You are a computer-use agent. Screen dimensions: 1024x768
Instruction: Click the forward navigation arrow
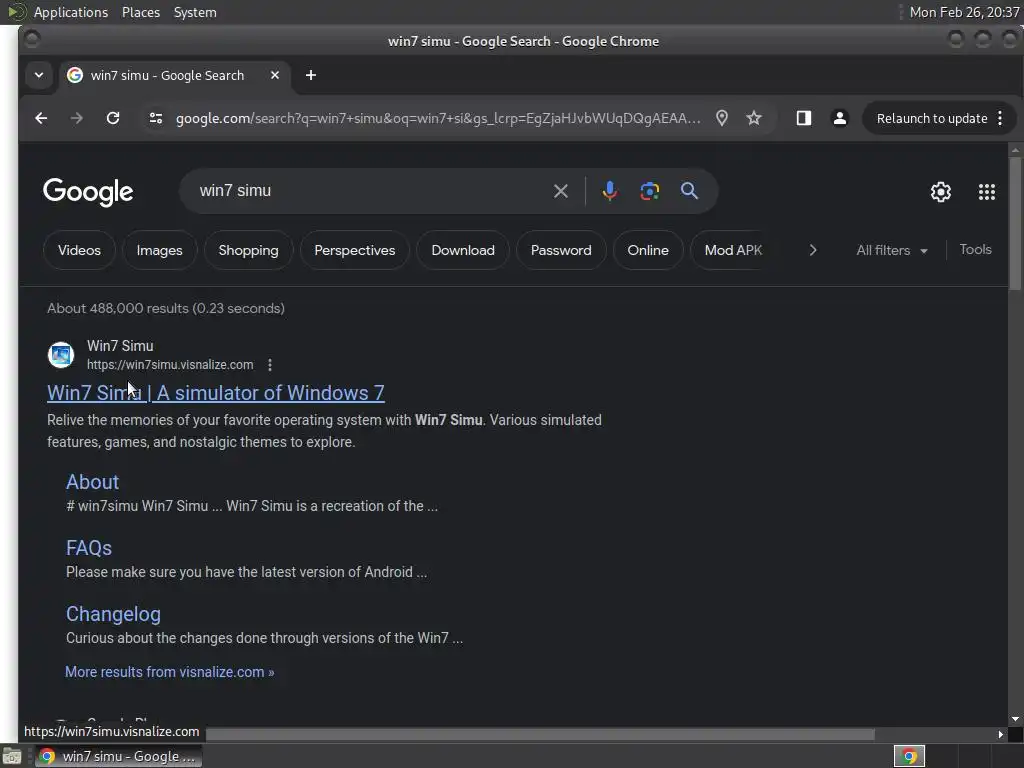pos(76,118)
